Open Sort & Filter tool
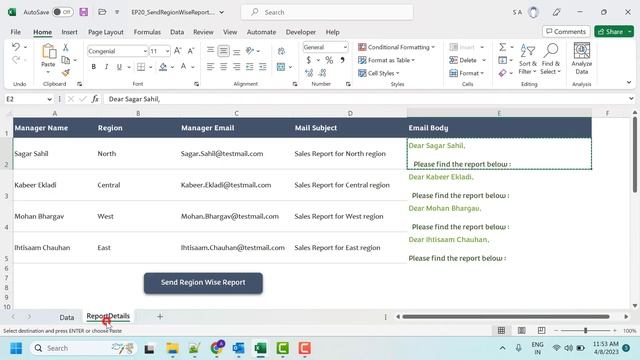640x360 pixels. [x=528, y=60]
